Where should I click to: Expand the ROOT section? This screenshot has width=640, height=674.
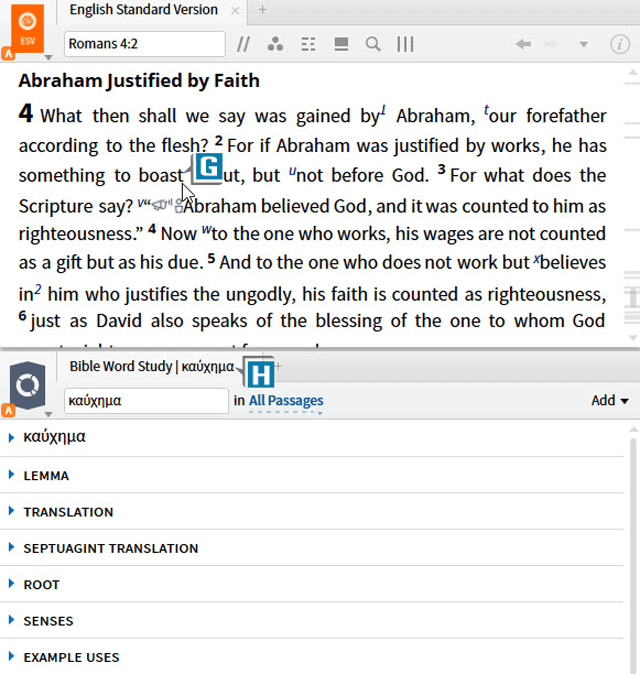tap(11, 583)
